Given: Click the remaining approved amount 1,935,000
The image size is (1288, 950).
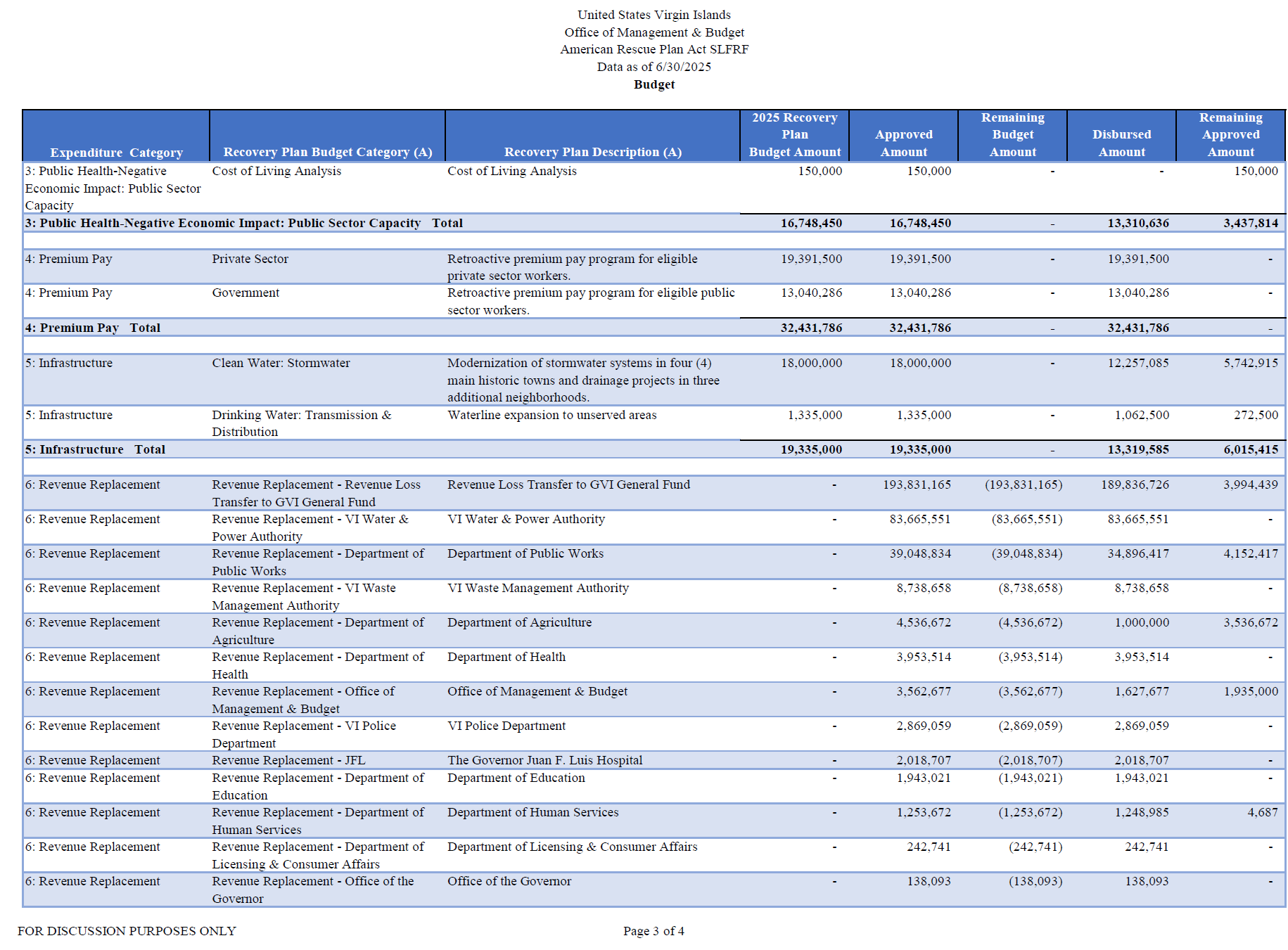Looking at the screenshot, I should click(x=1251, y=691).
